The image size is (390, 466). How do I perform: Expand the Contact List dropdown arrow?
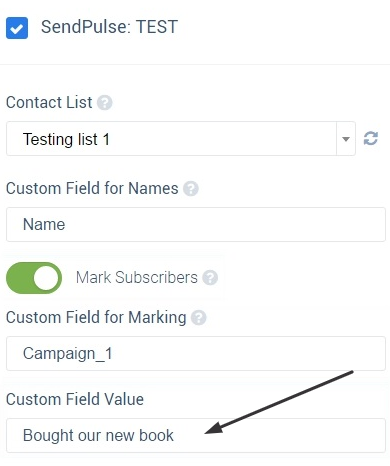tap(346, 139)
